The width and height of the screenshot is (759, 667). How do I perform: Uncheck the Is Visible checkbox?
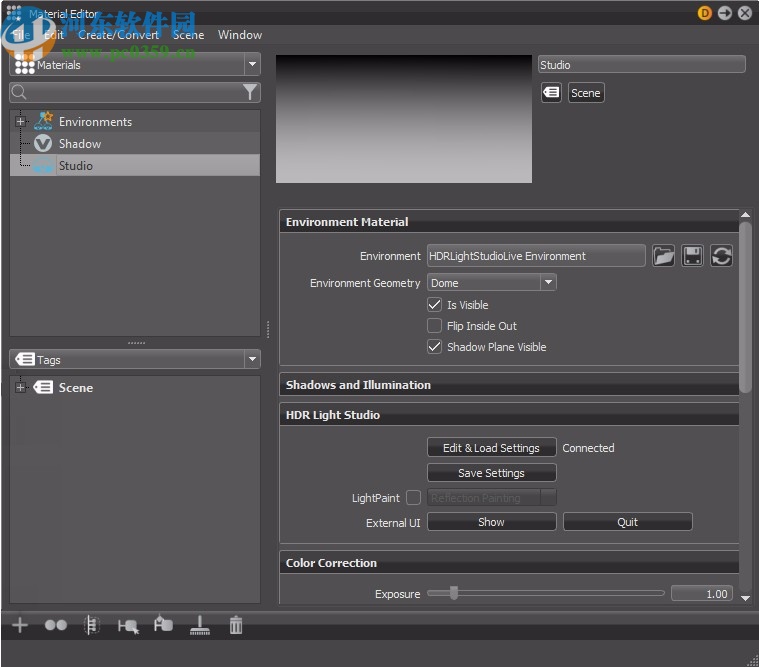point(434,304)
